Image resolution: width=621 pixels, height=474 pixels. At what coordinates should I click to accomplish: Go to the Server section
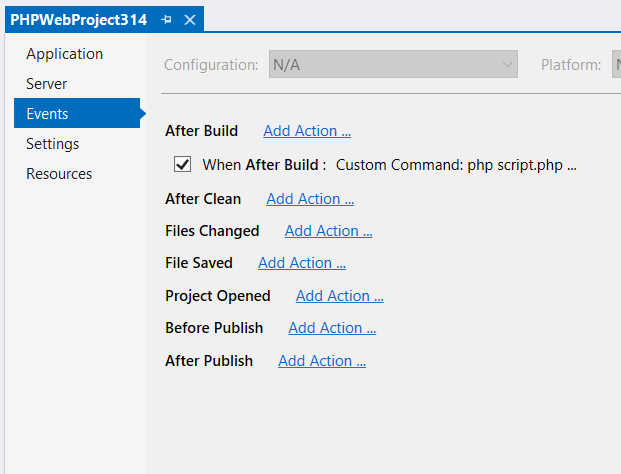tap(47, 84)
